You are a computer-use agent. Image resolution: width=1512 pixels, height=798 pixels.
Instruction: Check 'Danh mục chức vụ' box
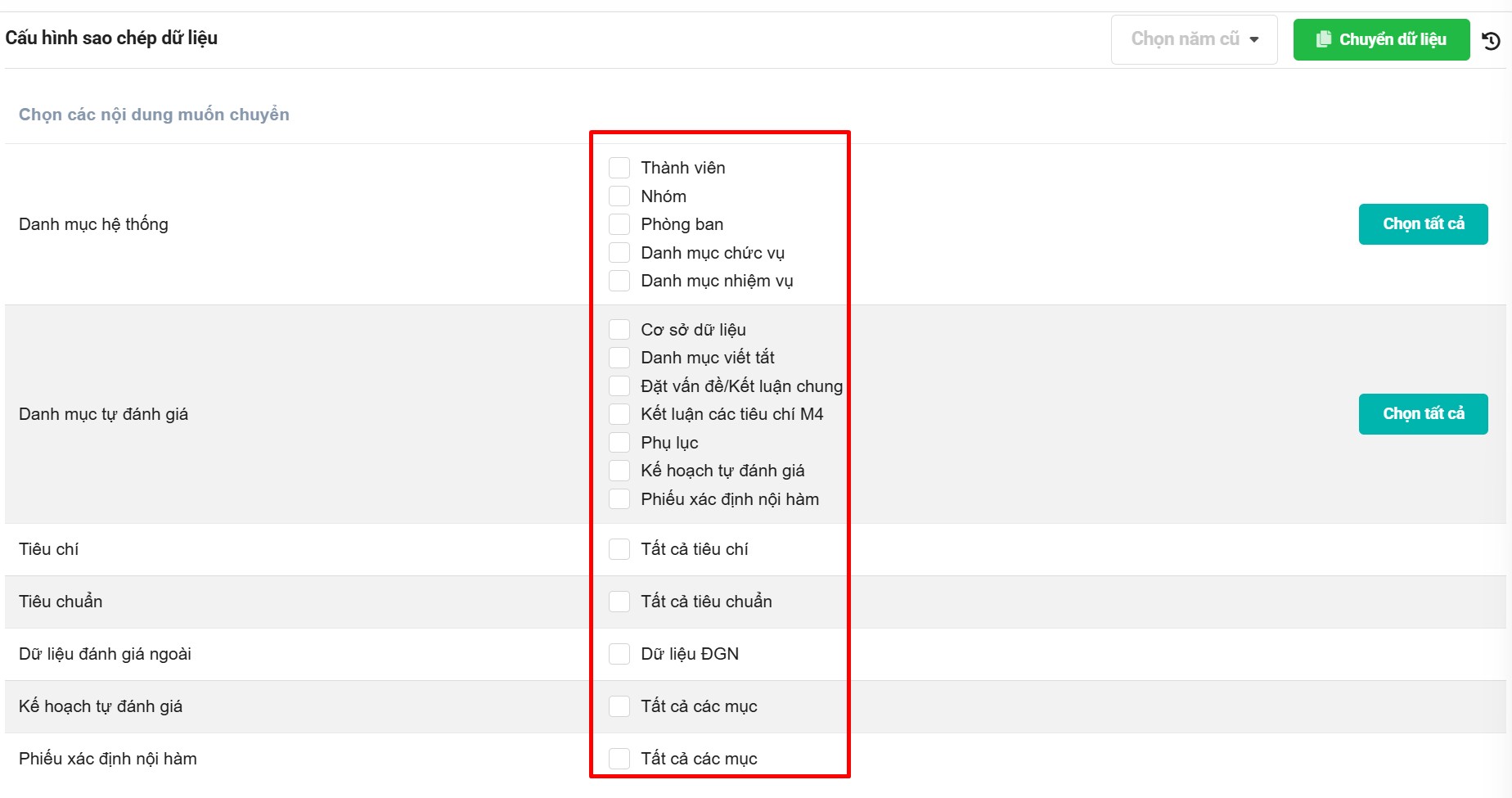(619, 253)
